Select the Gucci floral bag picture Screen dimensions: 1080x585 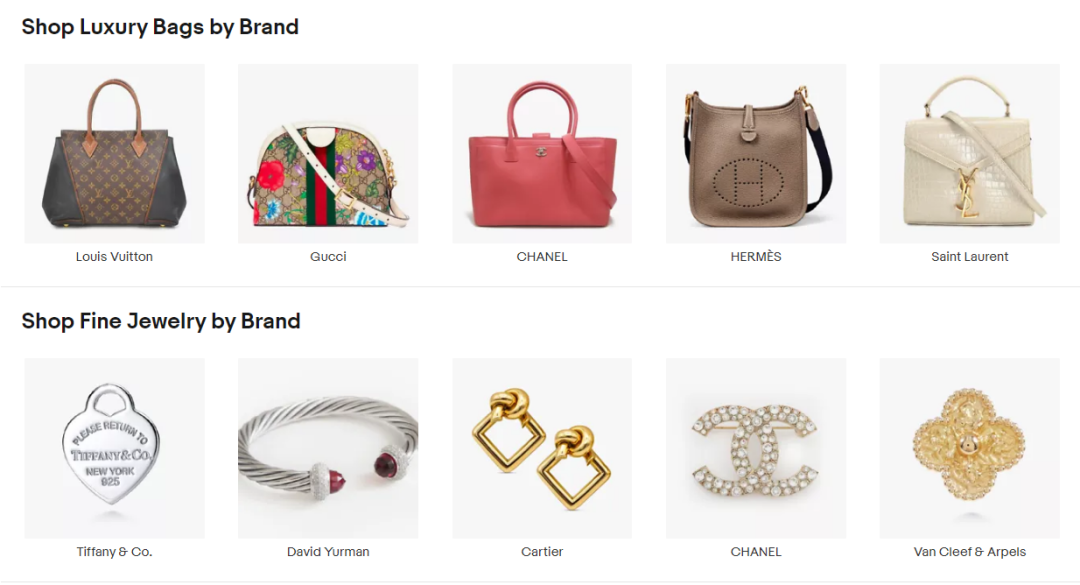click(x=328, y=154)
